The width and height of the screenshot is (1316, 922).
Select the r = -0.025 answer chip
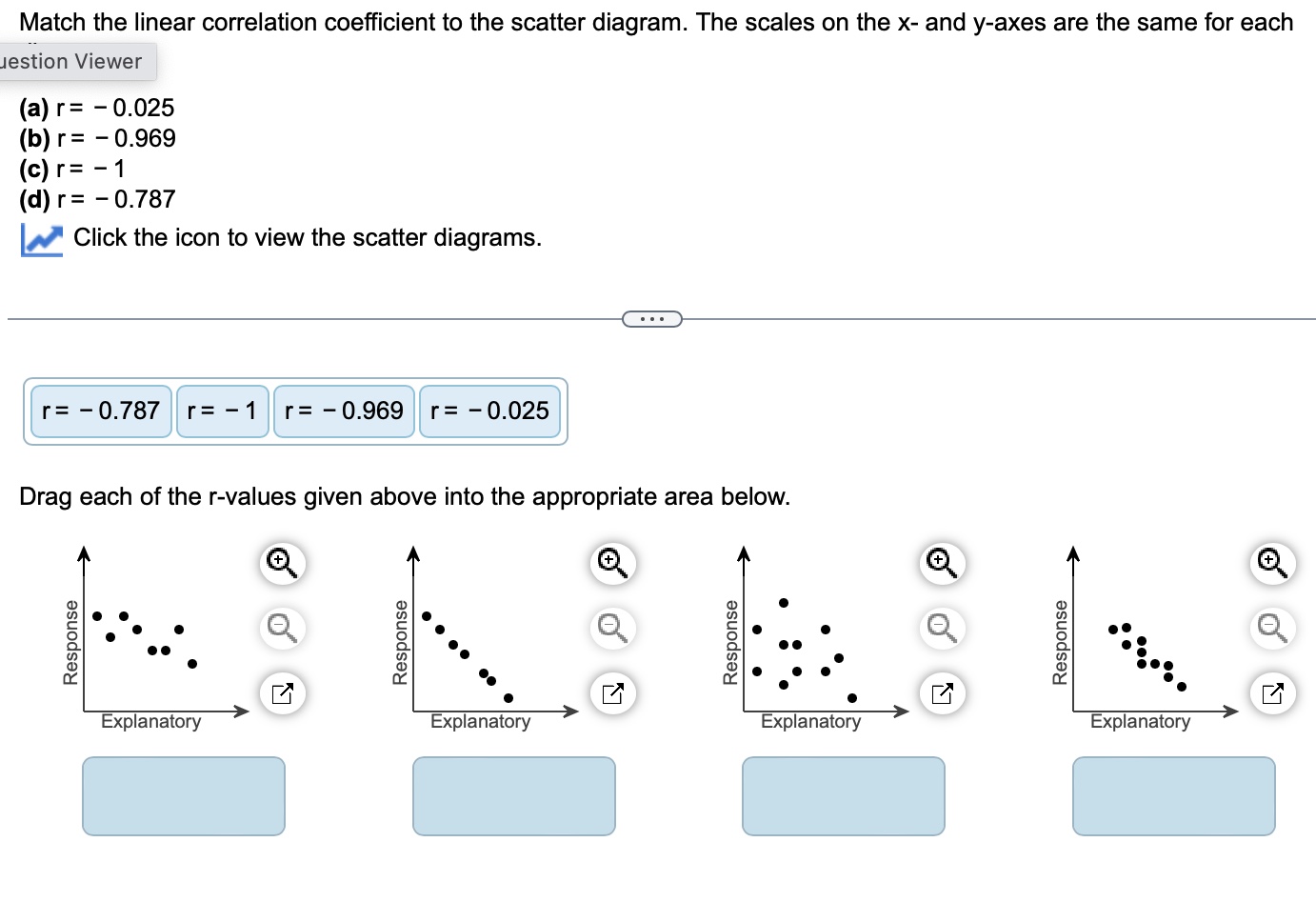(489, 411)
